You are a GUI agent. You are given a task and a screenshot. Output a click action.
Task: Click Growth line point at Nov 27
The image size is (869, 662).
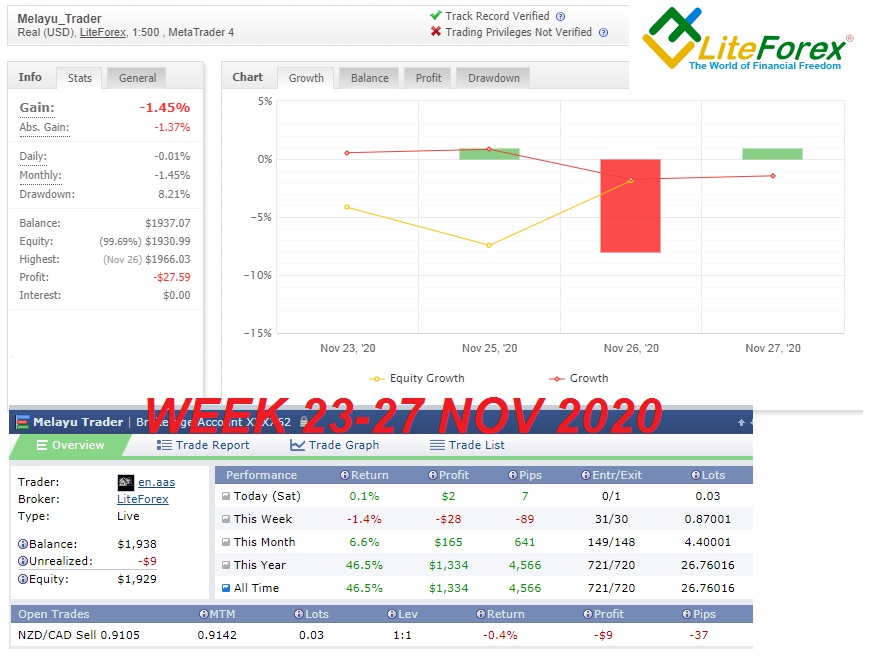point(773,176)
